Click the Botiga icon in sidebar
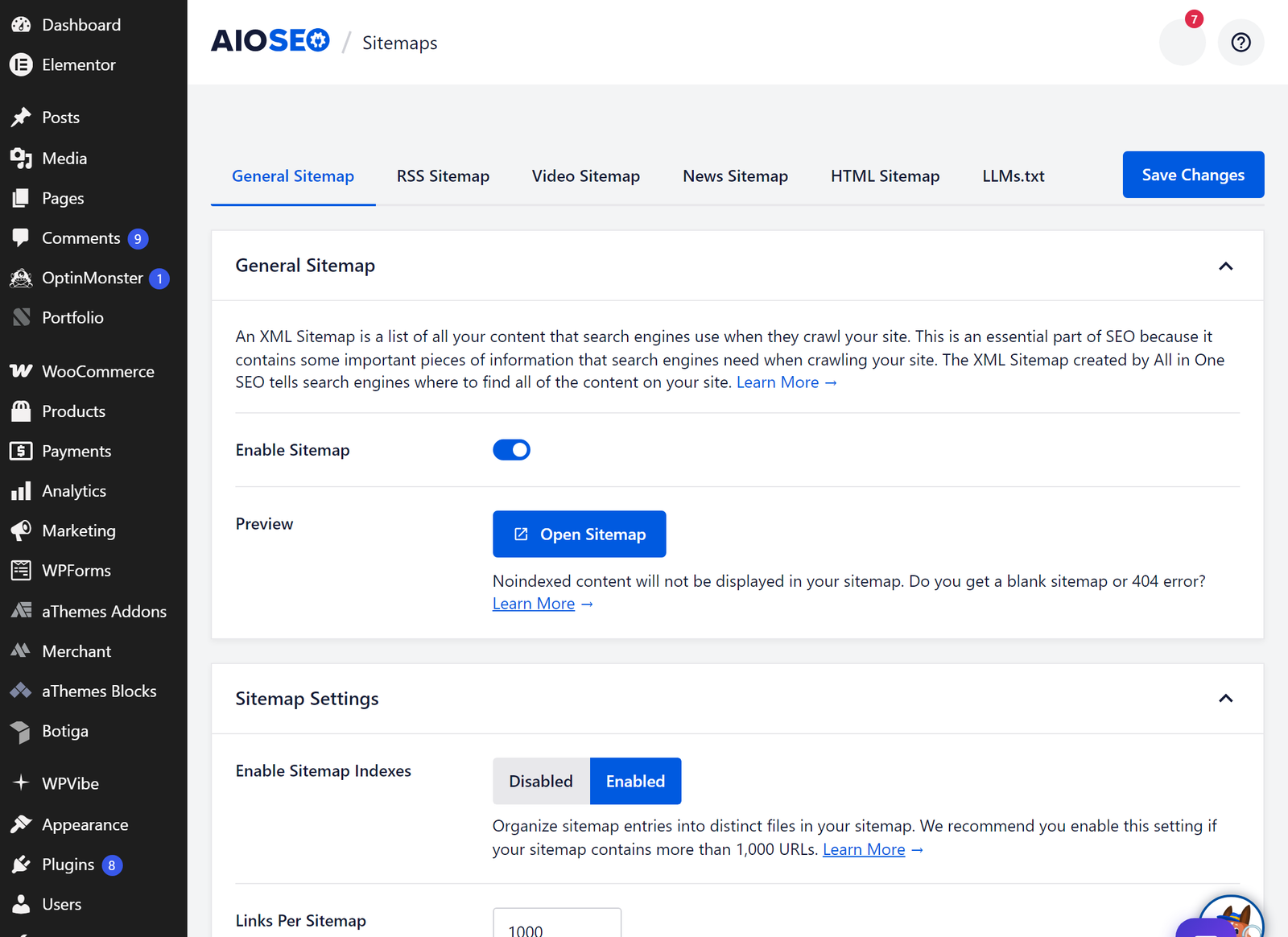1288x937 pixels. click(21, 731)
